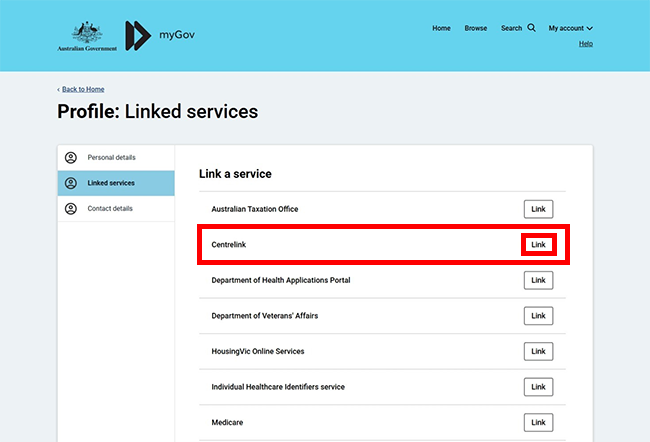Click the myGov logo icon
The image size is (650, 442).
[138, 35]
